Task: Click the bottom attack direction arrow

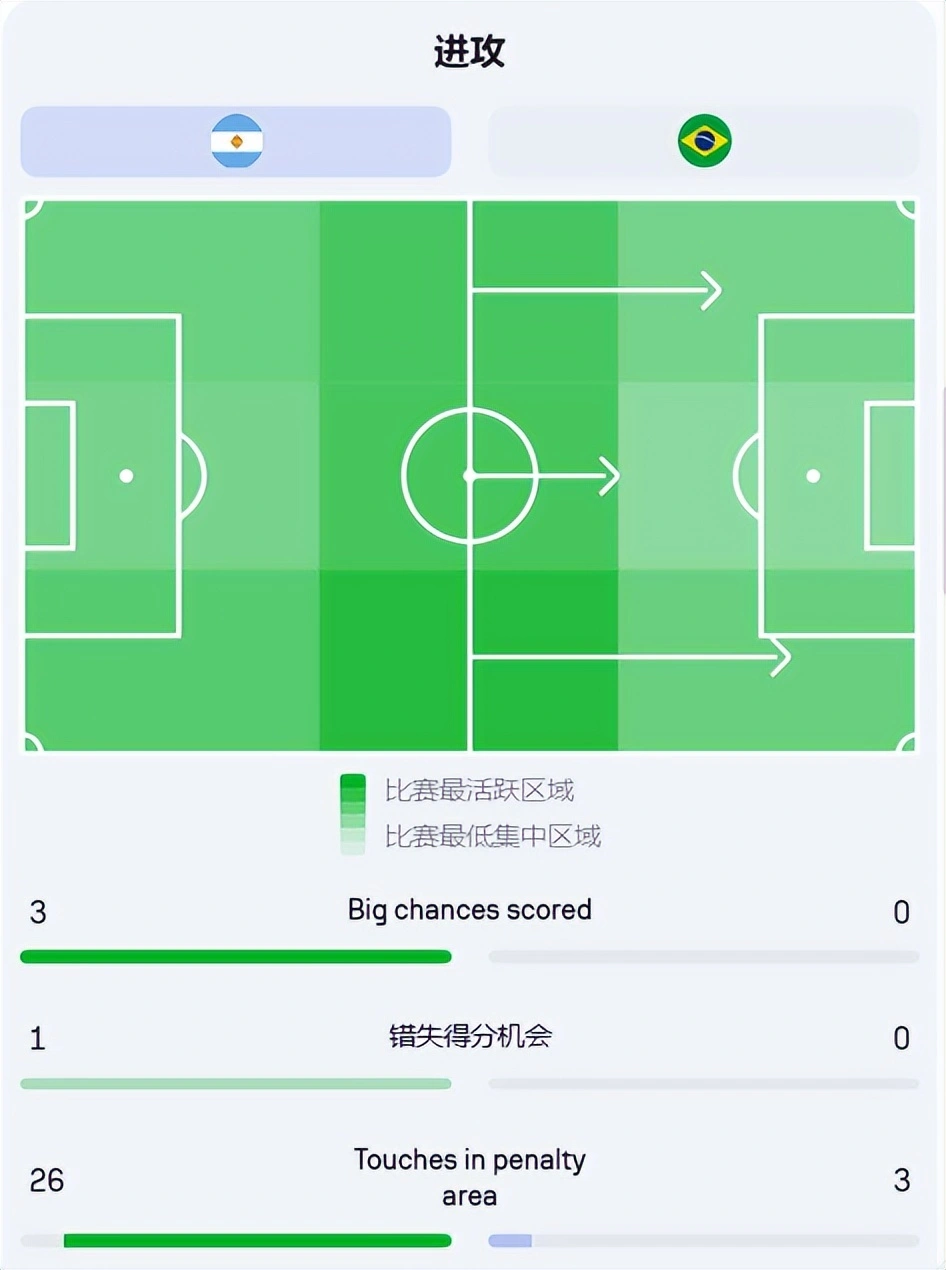Action: (x=631, y=657)
